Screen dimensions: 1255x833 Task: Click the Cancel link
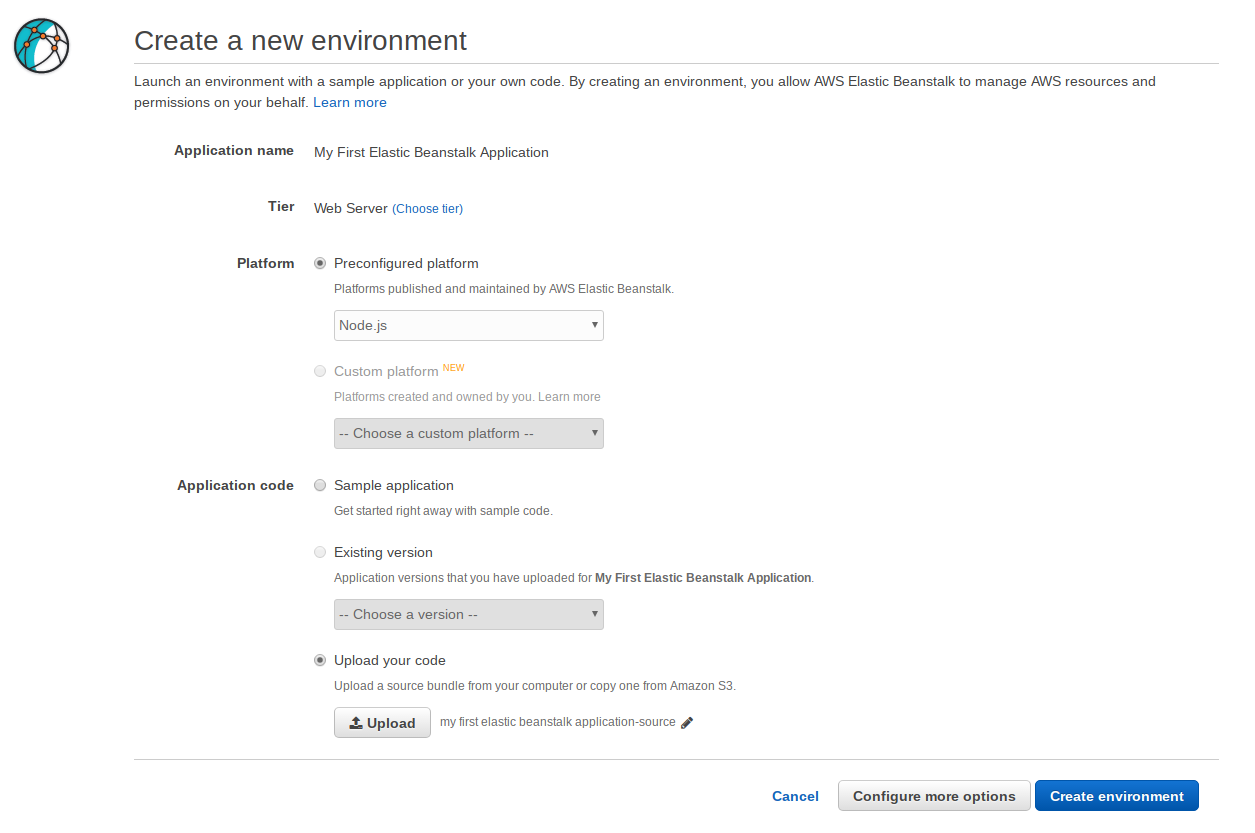click(795, 796)
